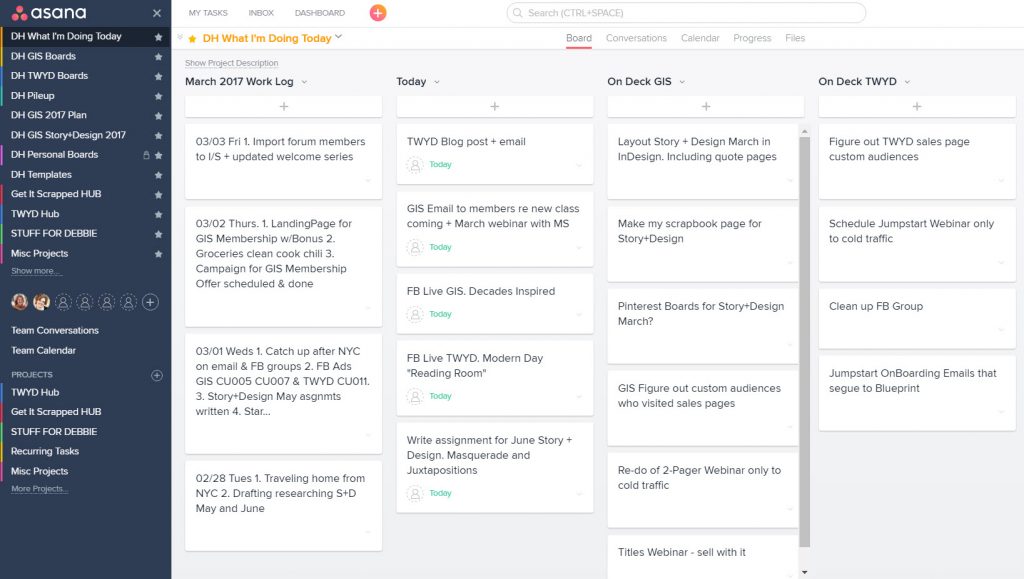This screenshot has height=579, width=1024.
Task: Toggle favorite star beside DH Templates
Action: coord(158,175)
